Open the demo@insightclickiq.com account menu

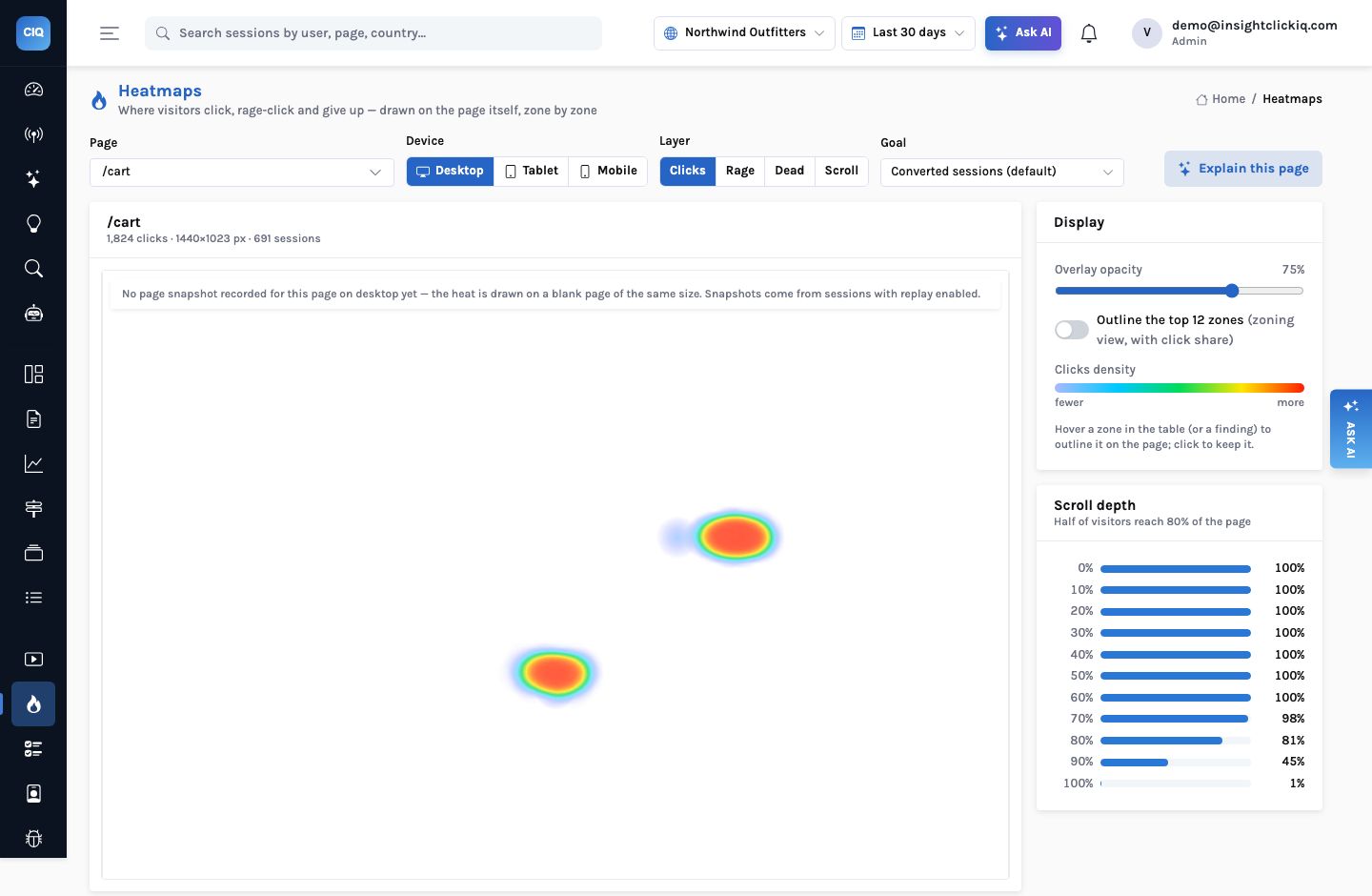(x=1235, y=33)
